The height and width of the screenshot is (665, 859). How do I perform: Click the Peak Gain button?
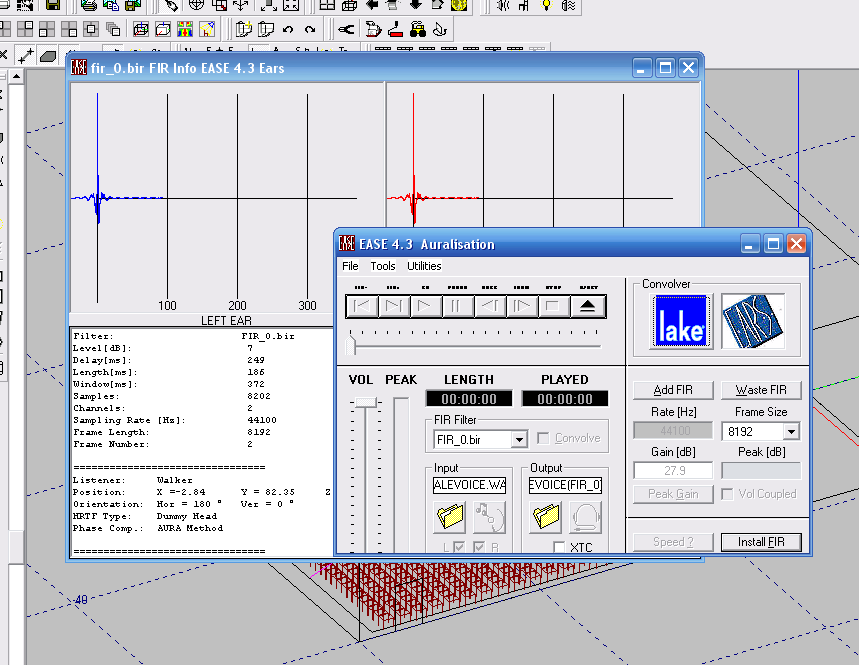(x=673, y=494)
